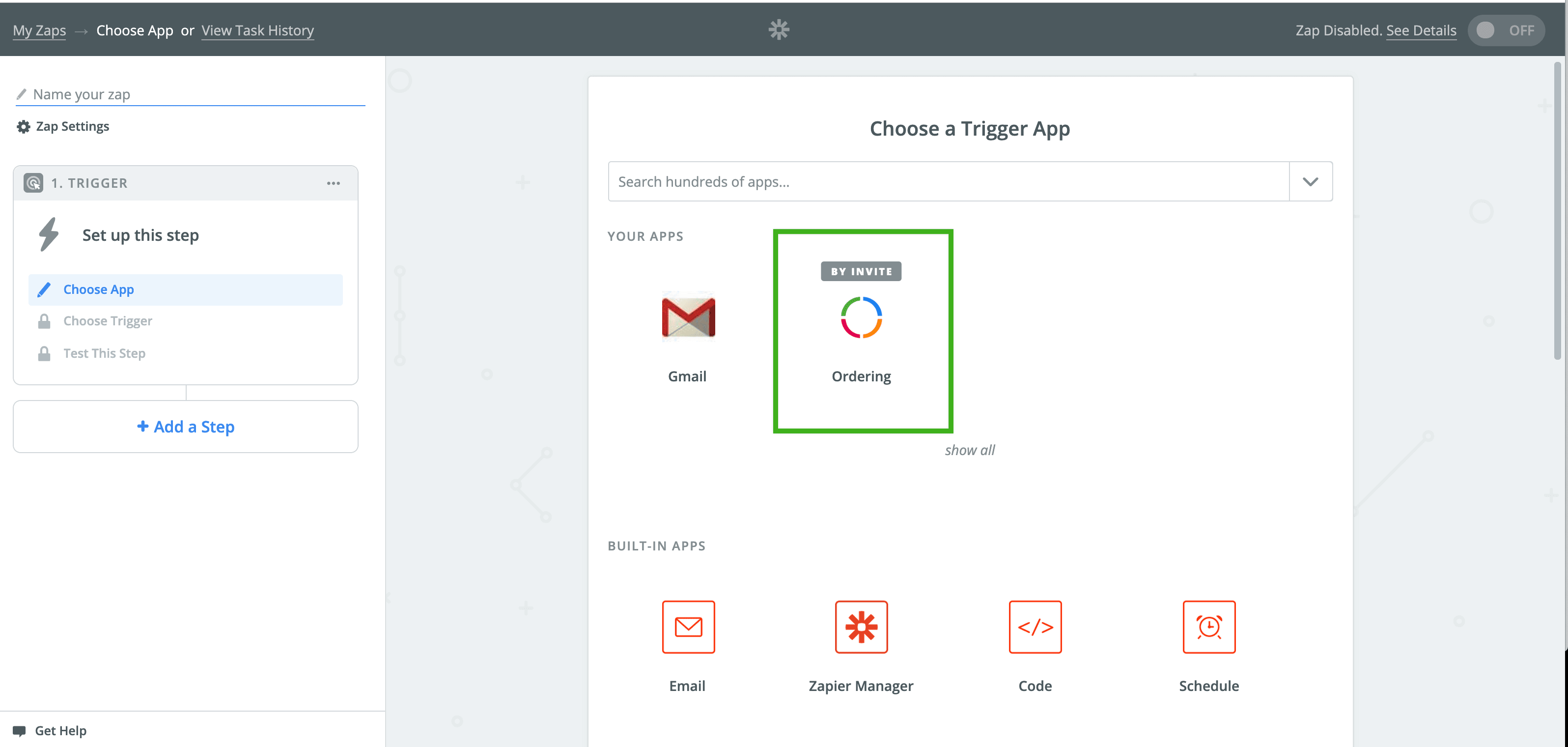Click the See Details link
1568x747 pixels.
pyautogui.click(x=1421, y=30)
